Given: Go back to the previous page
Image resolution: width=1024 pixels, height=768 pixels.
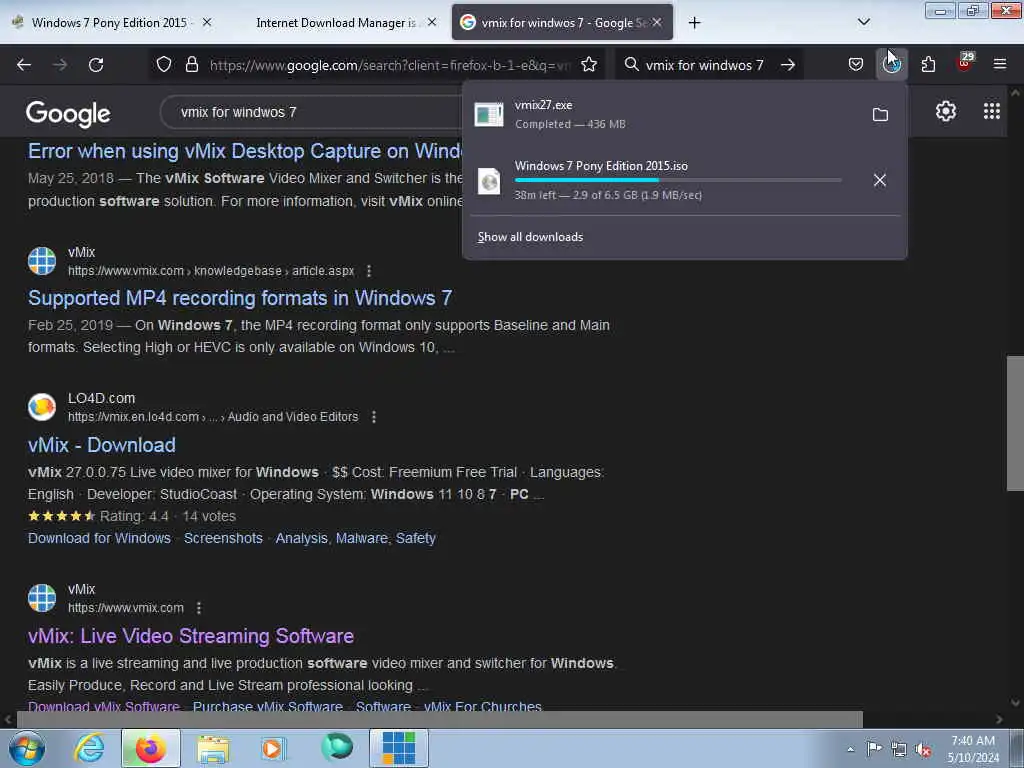Looking at the screenshot, I should (24, 65).
